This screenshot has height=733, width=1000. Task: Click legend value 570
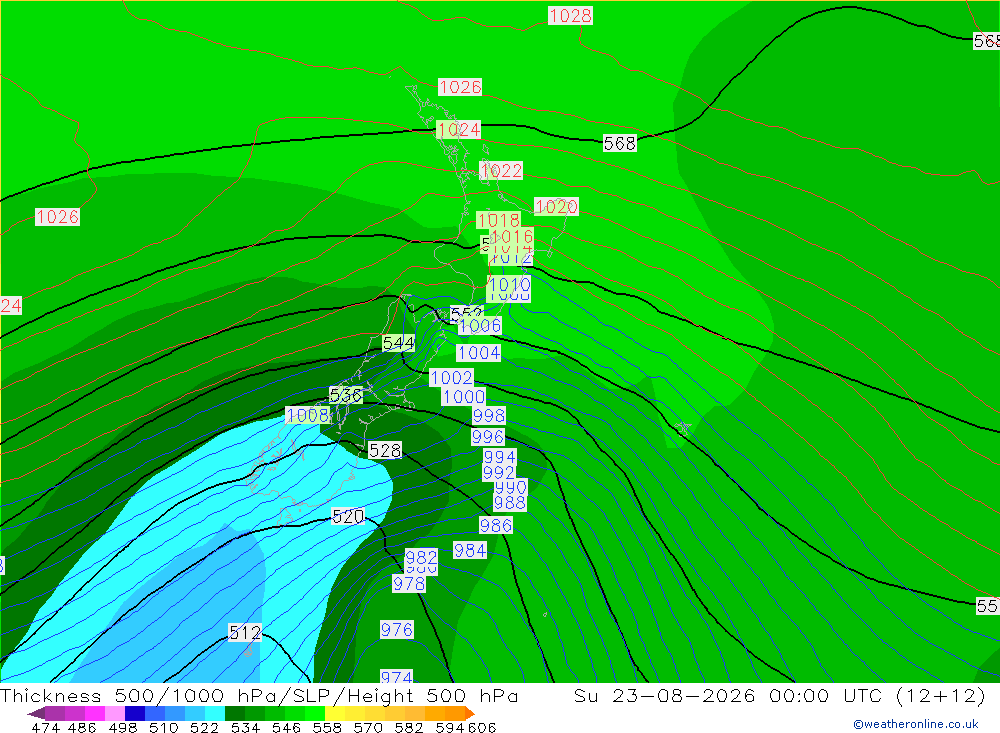(x=368, y=727)
